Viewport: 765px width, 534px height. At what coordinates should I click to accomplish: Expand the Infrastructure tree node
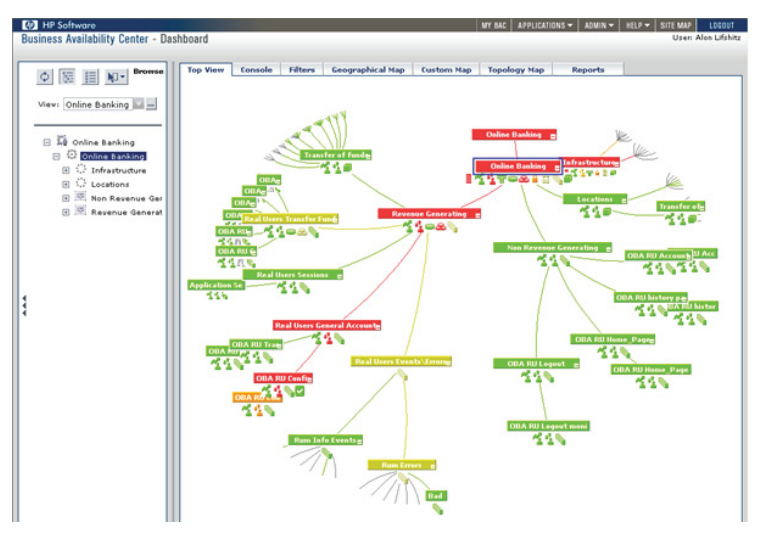tap(66, 171)
